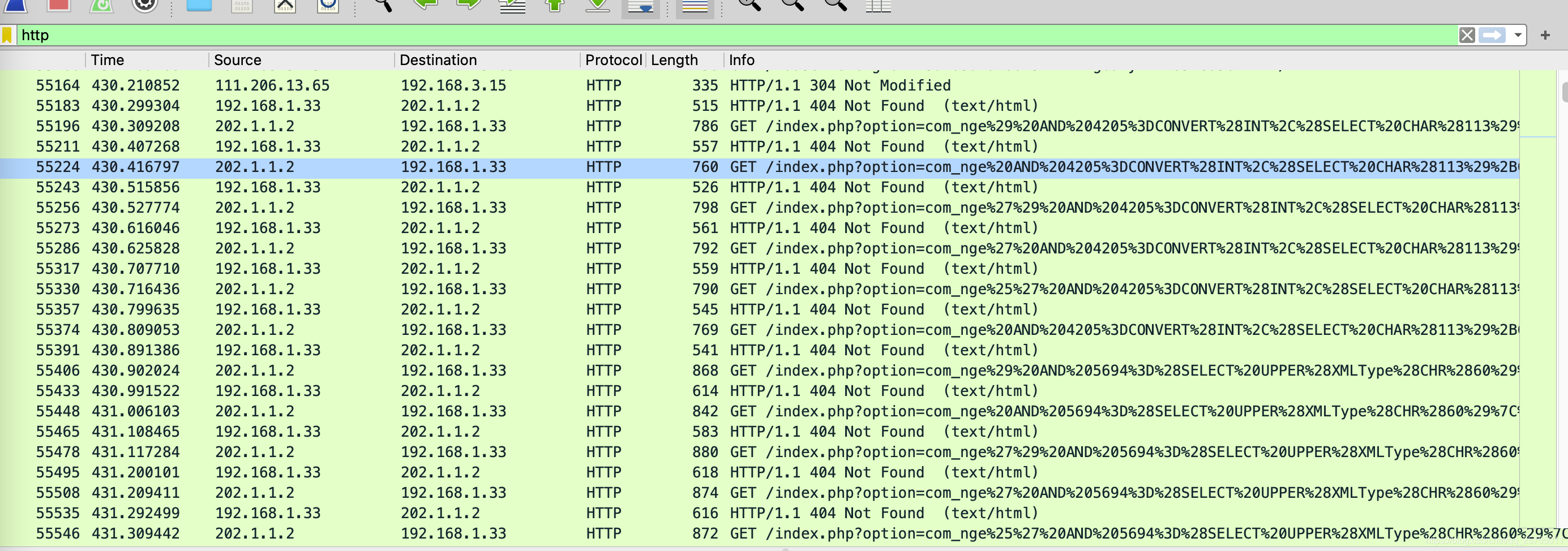1568x551 pixels.
Task: Select packet 55391 row
Action: point(760,350)
